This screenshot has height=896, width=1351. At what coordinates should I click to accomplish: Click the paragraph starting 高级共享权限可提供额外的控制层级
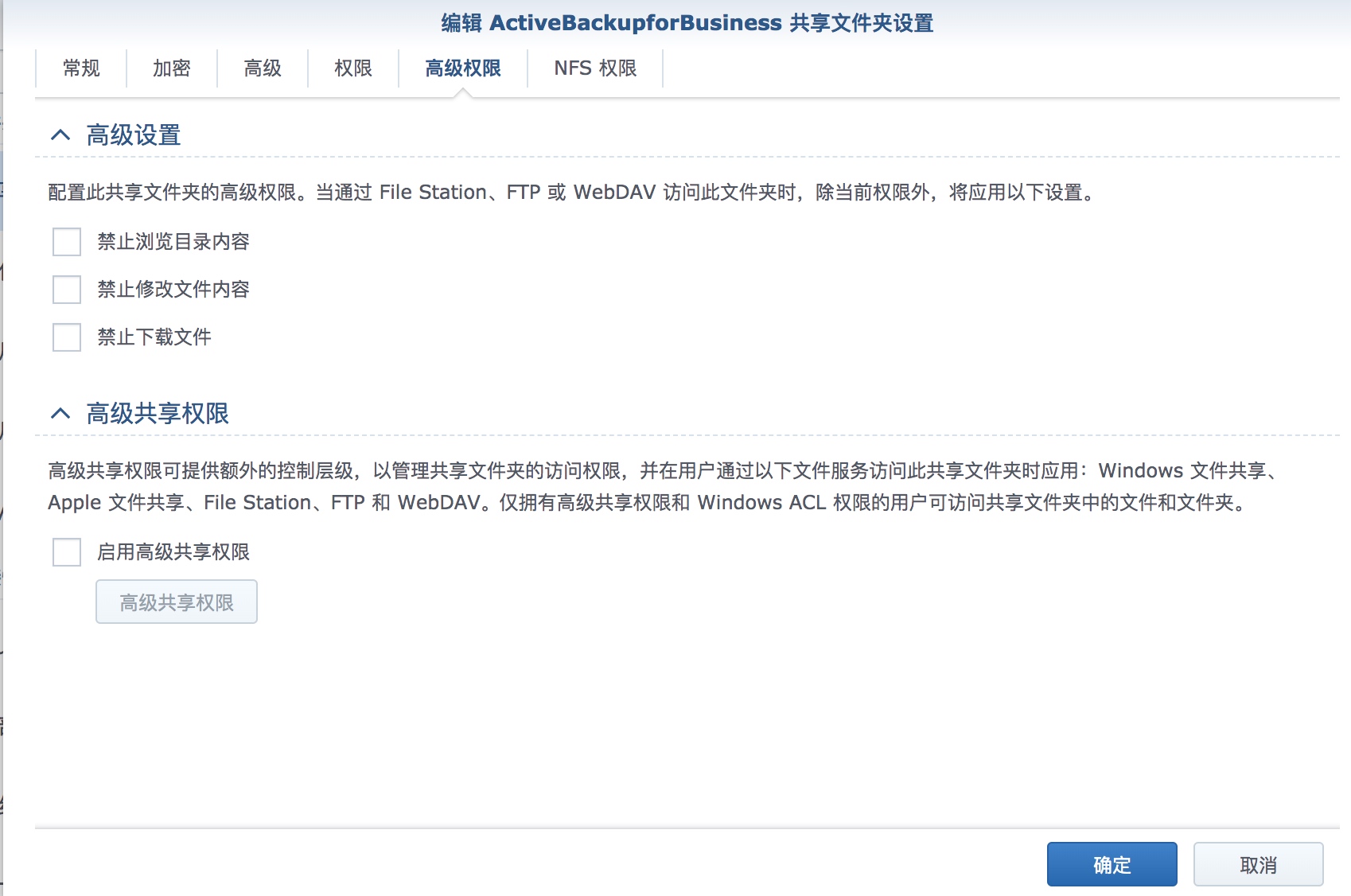point(664,487)
